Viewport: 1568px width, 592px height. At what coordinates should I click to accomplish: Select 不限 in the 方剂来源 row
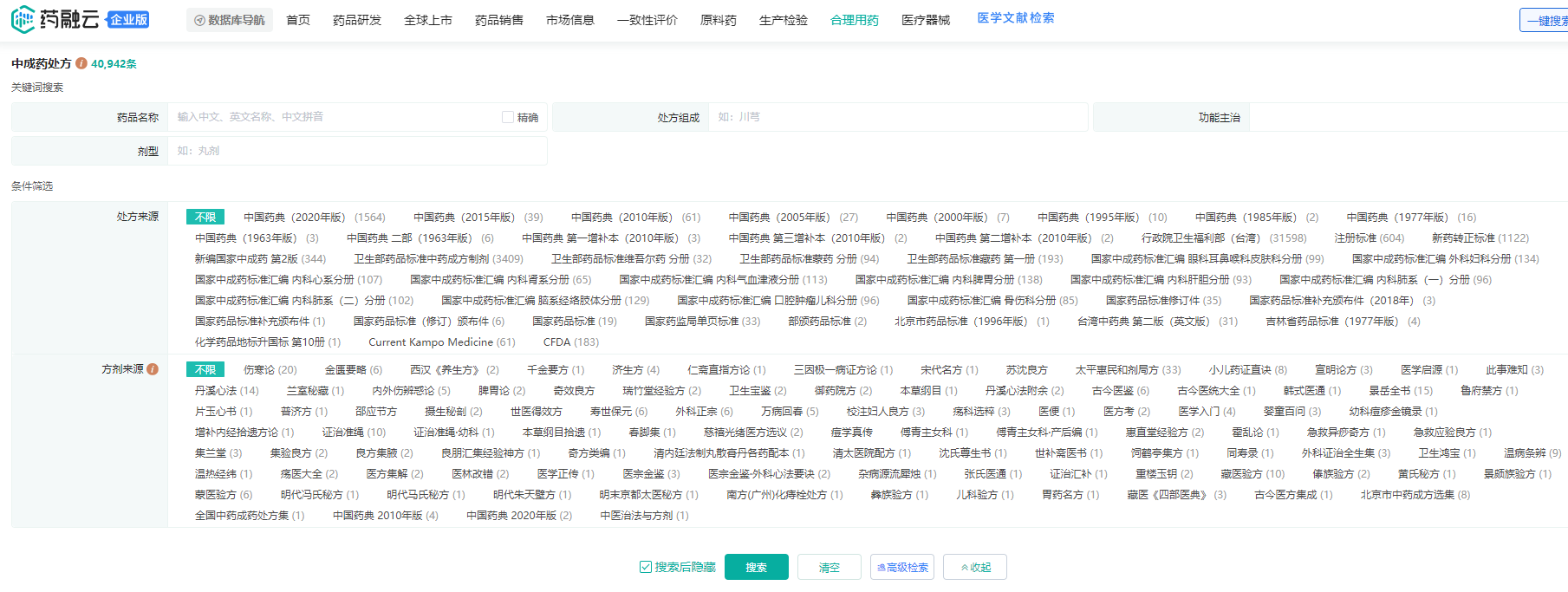point(205,369)
